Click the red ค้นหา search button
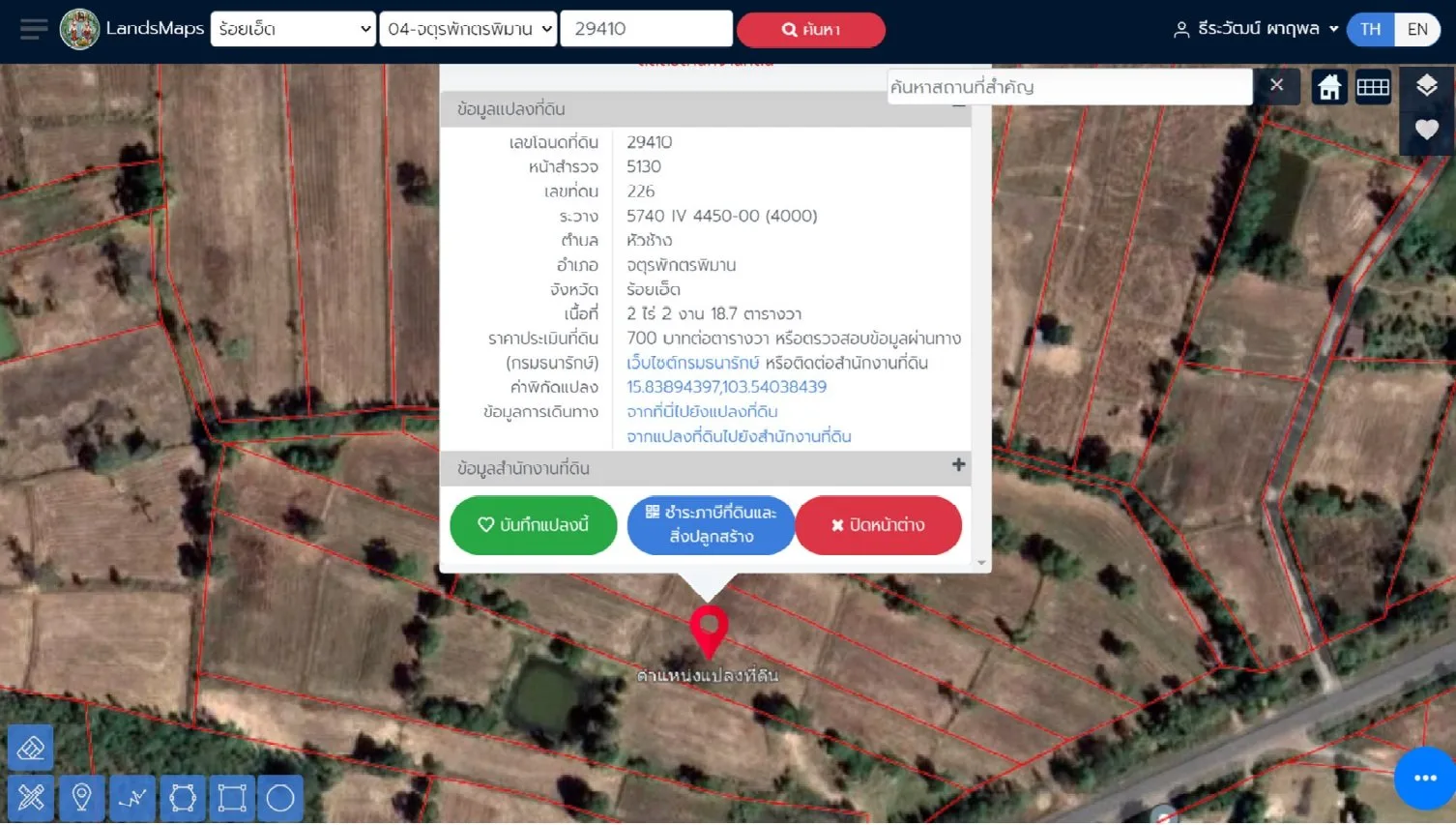This screenshot has width=1456, height=825. click(x=811, y=30)
